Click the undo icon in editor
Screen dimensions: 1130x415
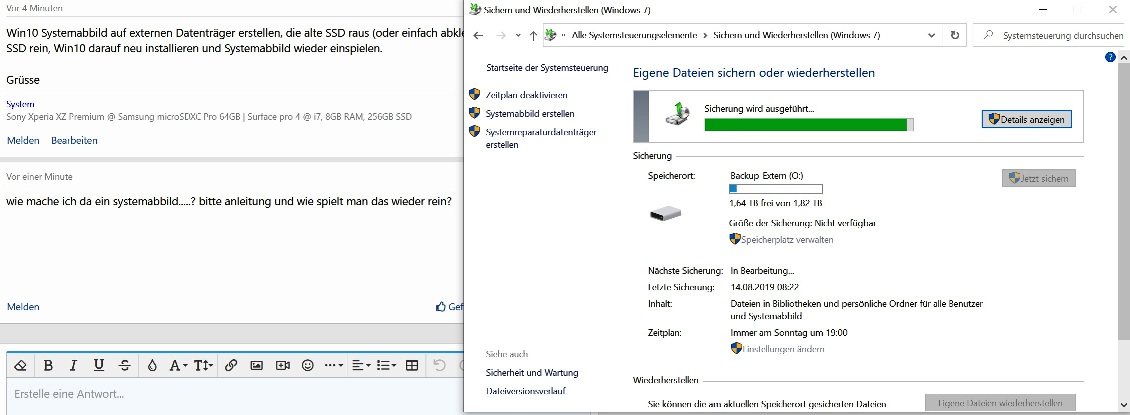(440, 365)
